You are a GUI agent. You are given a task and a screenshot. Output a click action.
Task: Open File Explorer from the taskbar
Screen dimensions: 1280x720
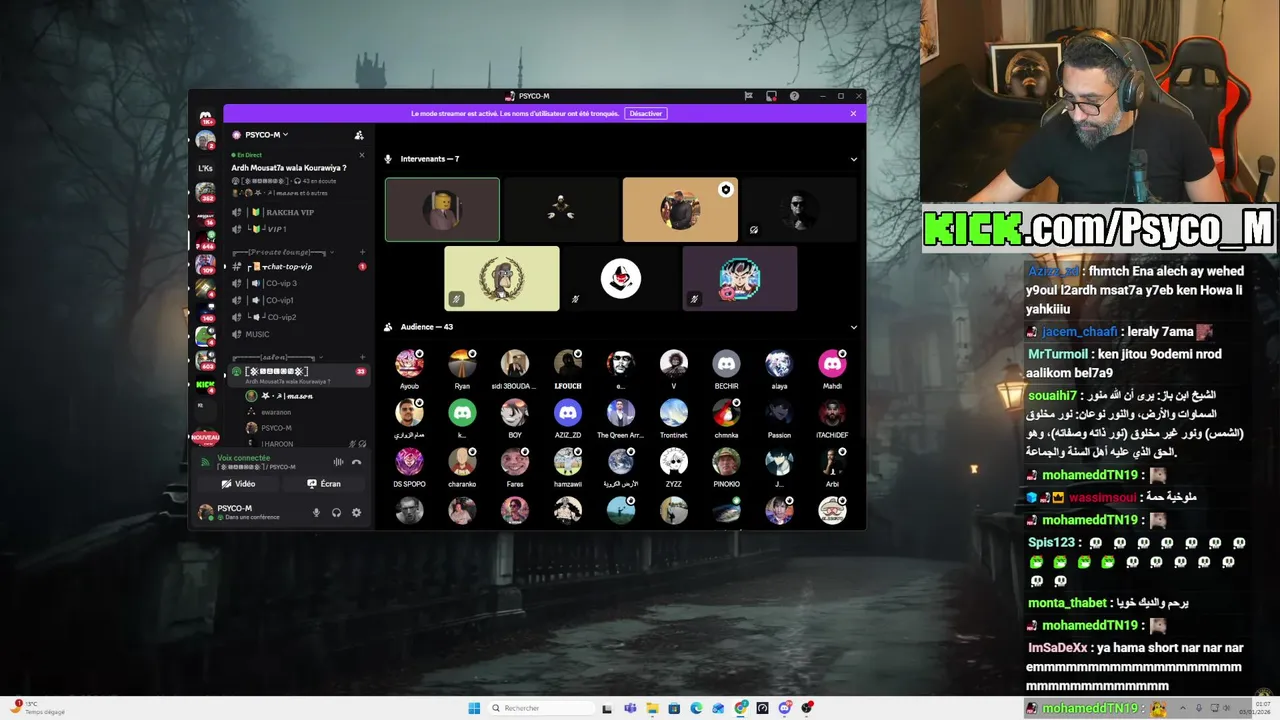(652, 708)
